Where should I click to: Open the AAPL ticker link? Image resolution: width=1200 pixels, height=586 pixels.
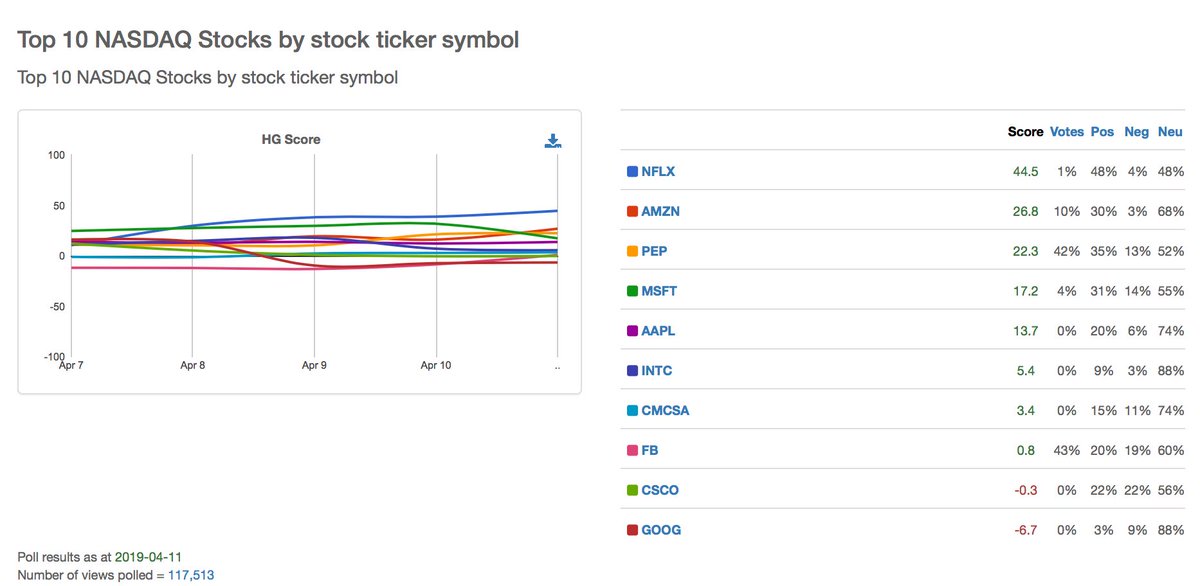659,331
